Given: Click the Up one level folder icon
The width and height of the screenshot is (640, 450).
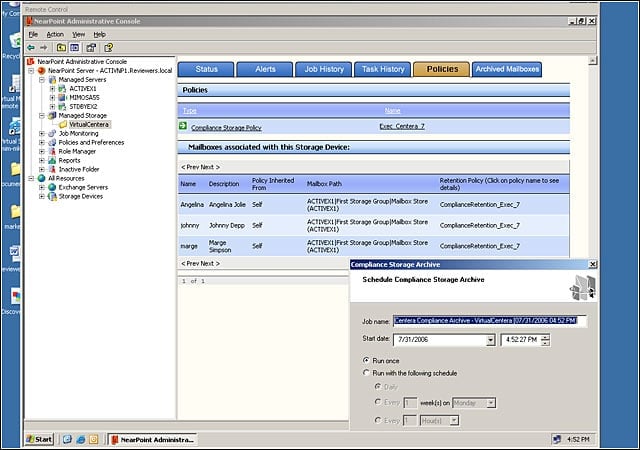Looking at the screenshot, I should pos(61,48).
